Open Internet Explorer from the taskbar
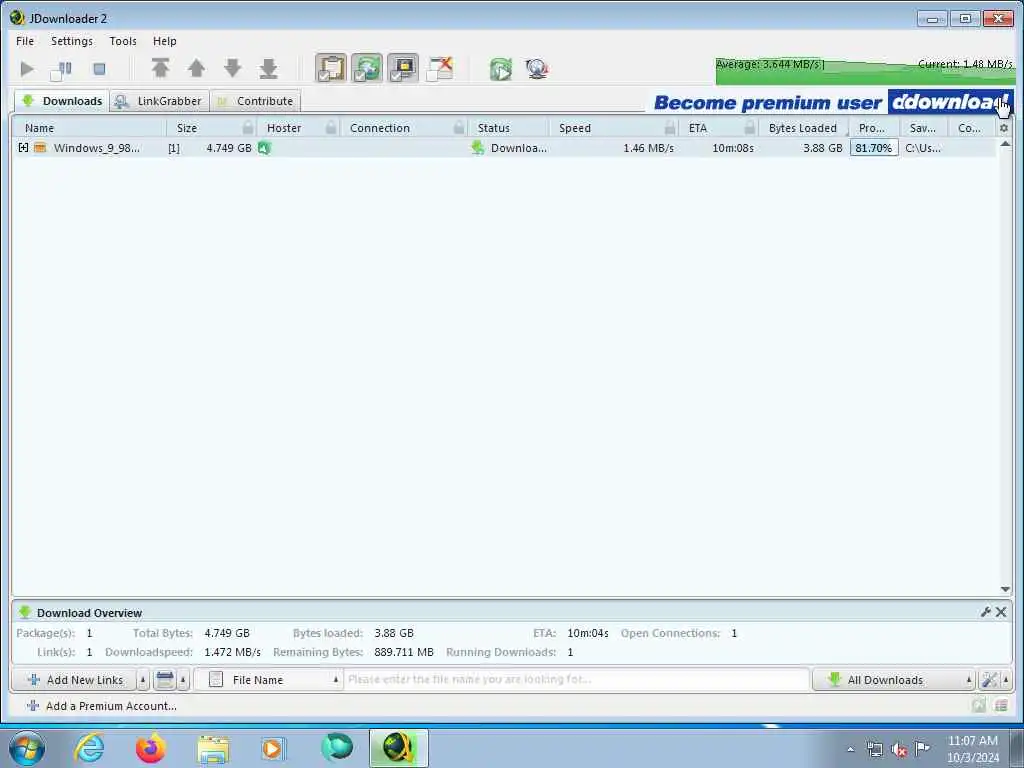The height and width of the screenshot is (768, 1024). coord(89,748)
